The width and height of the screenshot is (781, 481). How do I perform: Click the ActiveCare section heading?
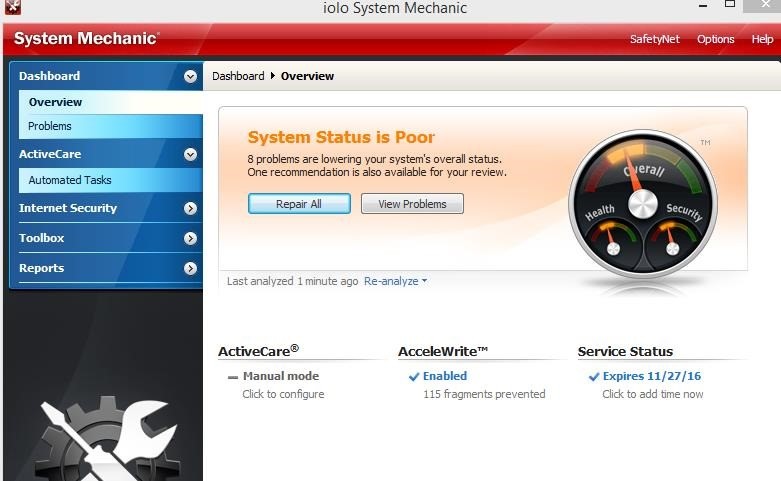pos(259,351)
